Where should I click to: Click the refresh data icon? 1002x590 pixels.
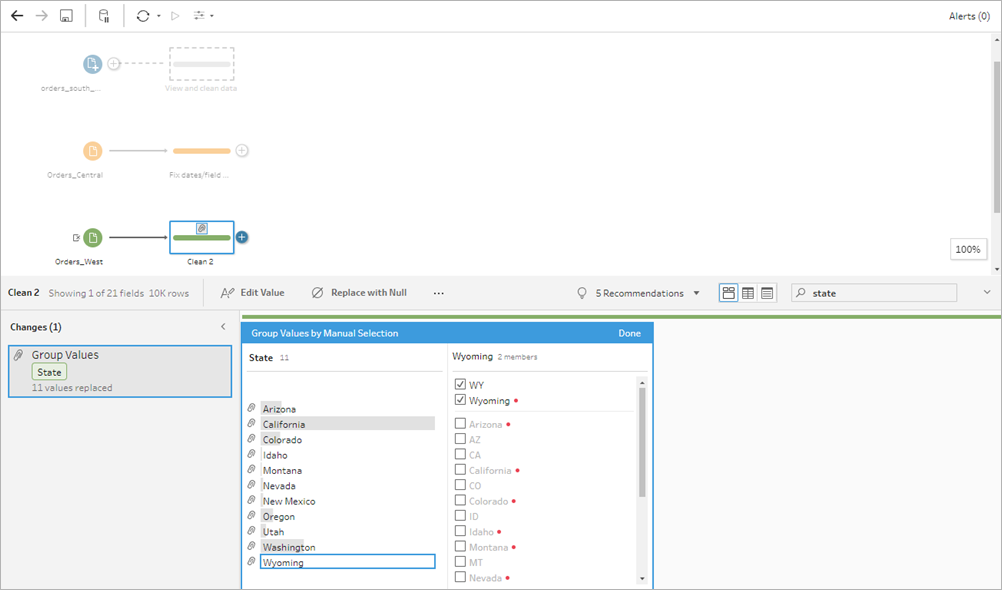pyautogui.click(x=143, y=15)
